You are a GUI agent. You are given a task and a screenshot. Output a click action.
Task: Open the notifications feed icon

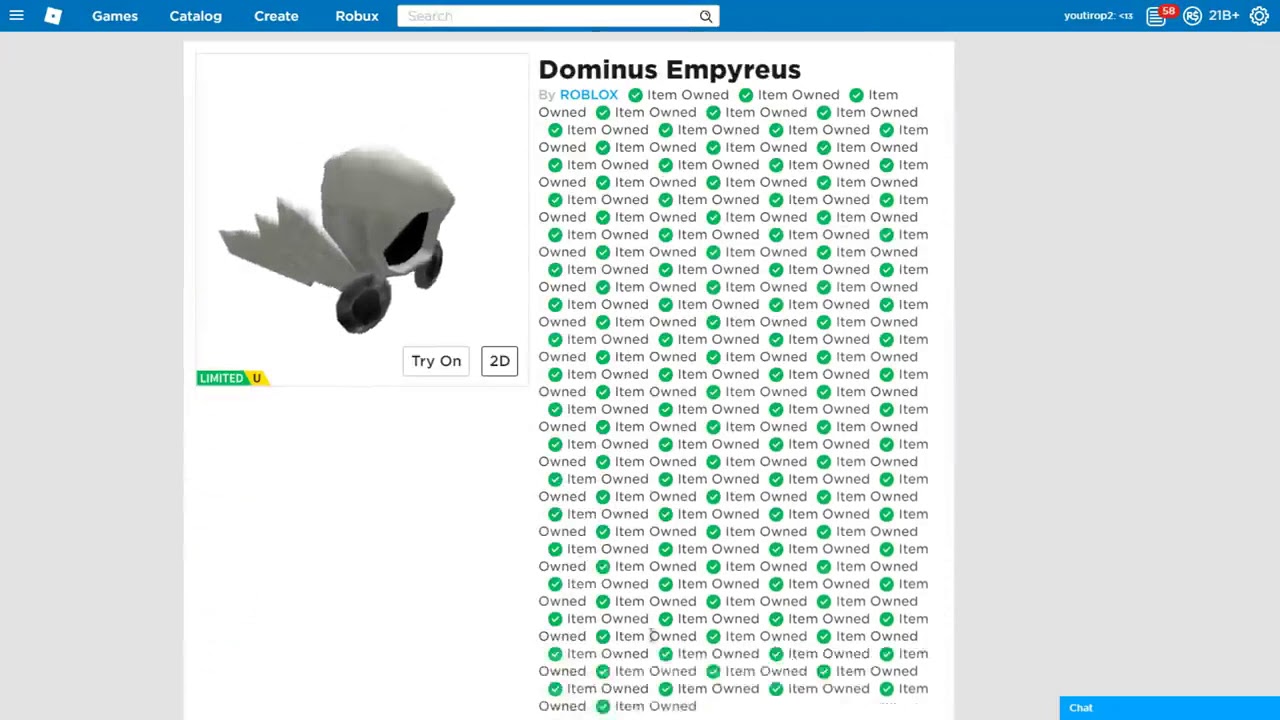pyautogui.click(x=1156, y=16)
